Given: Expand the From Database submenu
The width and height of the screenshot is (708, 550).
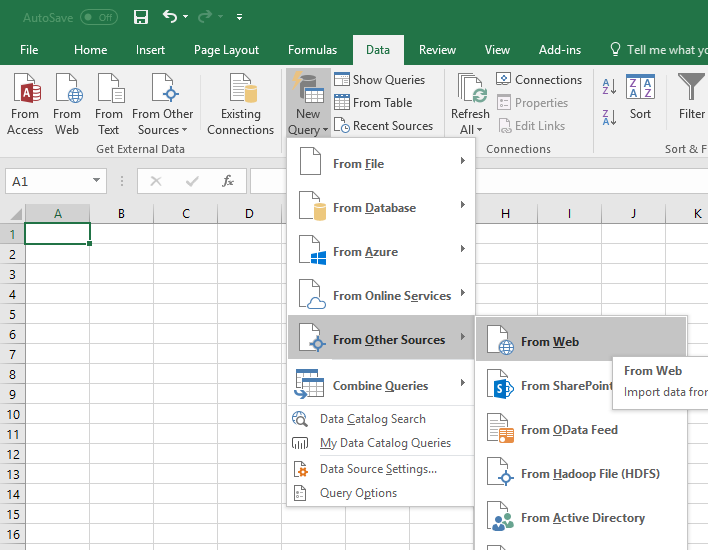Looking at the screenshot, I should (x=382, y=205).
